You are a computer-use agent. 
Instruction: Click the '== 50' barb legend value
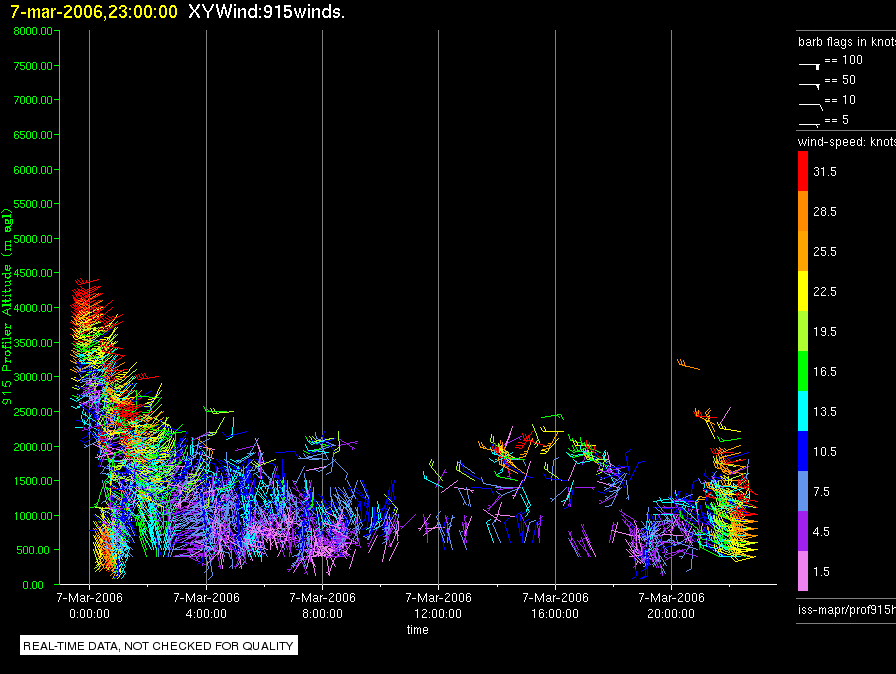tap(840, 80)
